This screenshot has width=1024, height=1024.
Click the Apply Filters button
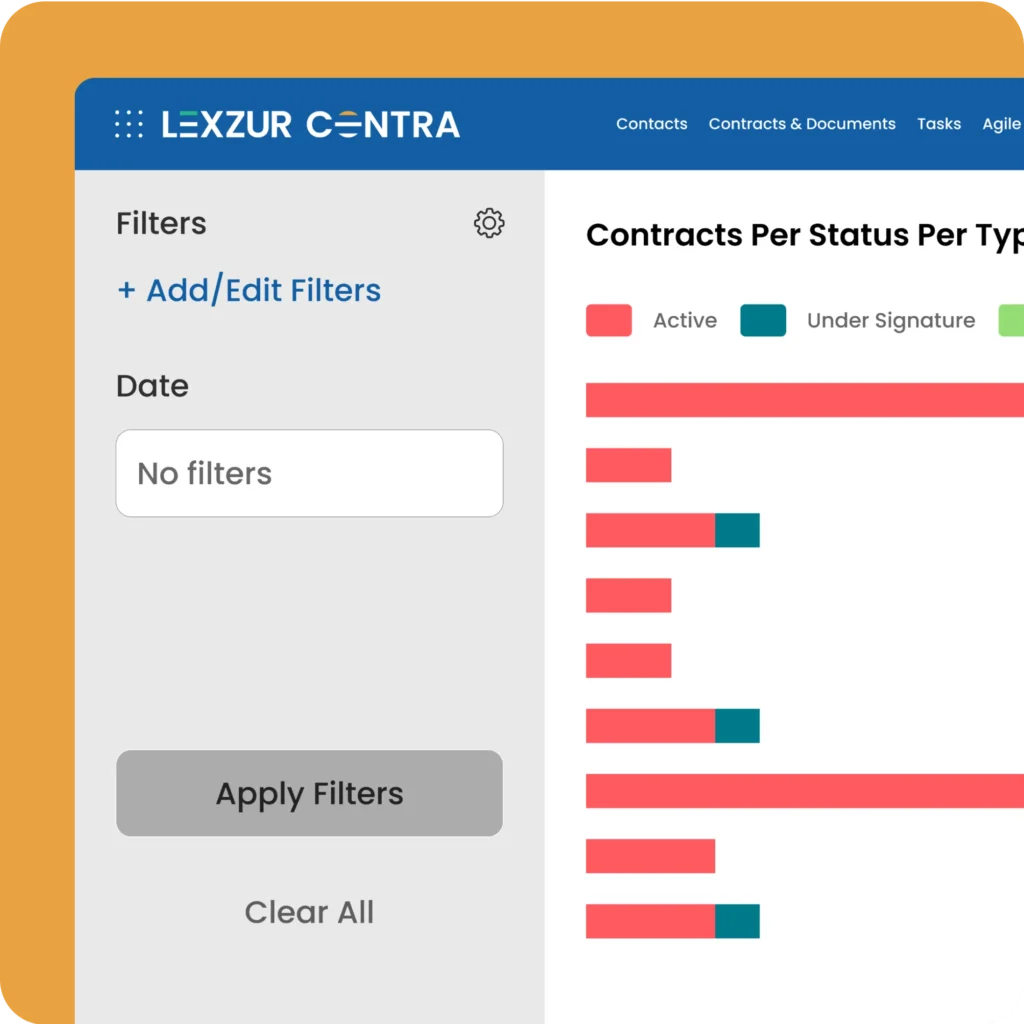click(309, 793)
